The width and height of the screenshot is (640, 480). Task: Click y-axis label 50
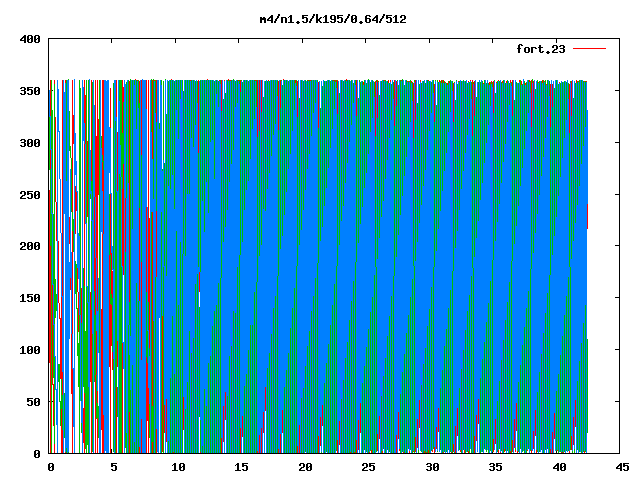[x=33, y=402]
